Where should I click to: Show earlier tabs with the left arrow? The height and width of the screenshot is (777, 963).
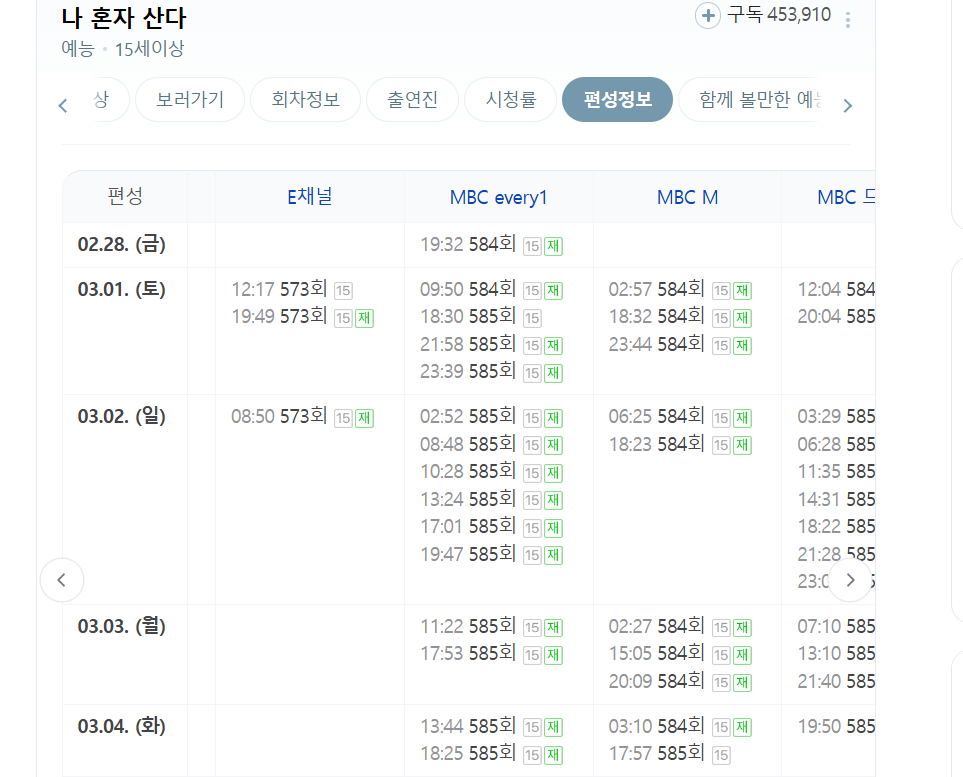[63, 106]
